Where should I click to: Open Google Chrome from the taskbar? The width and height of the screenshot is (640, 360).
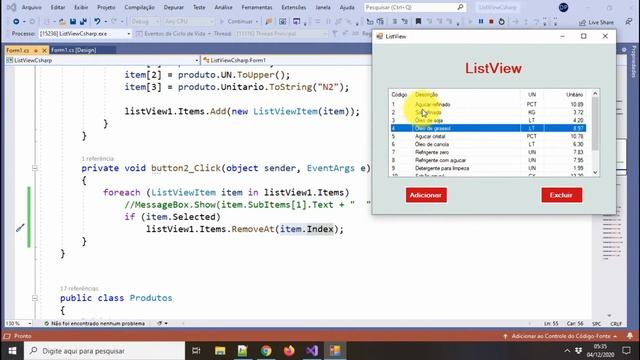[266, 351]
